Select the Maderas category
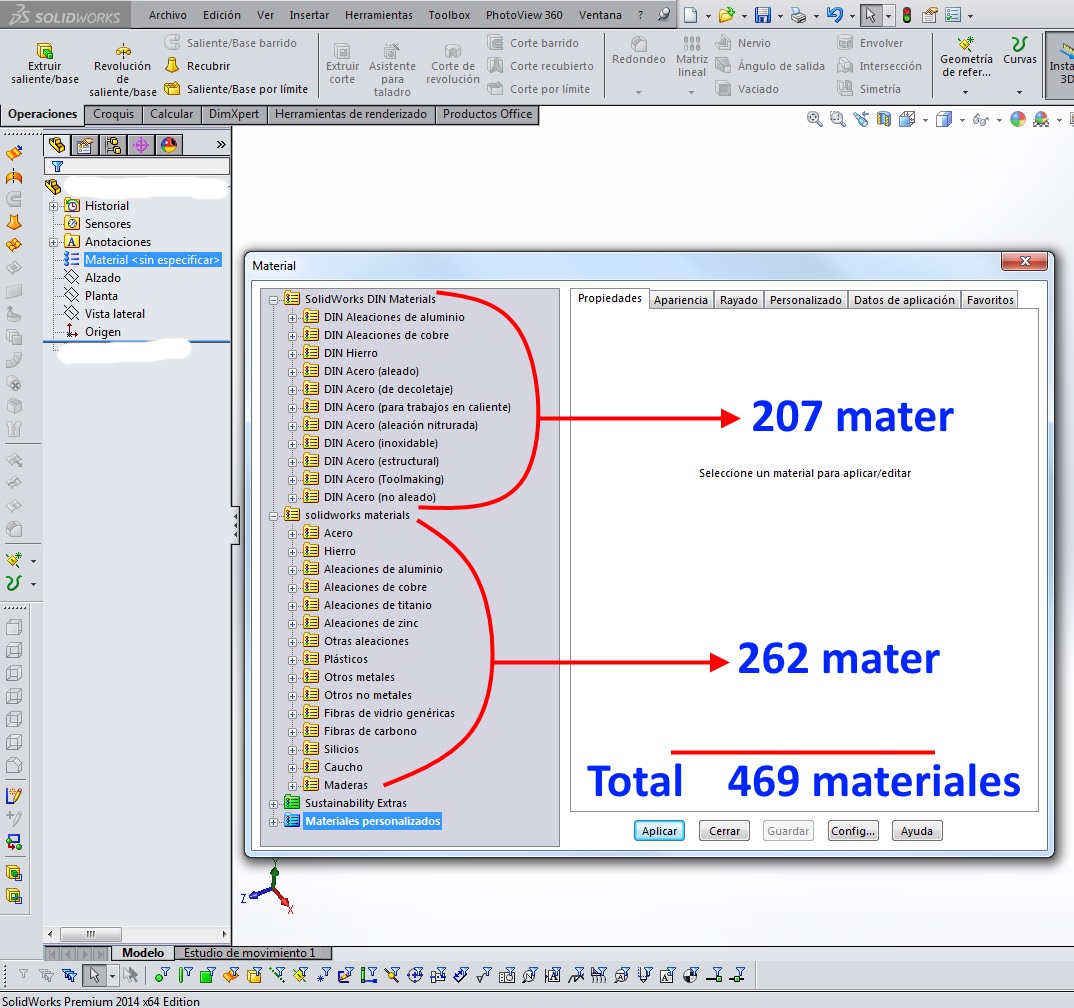The width and height of the screenshot is (1074, 1008). pyautogui.click(x=345, y=785)
